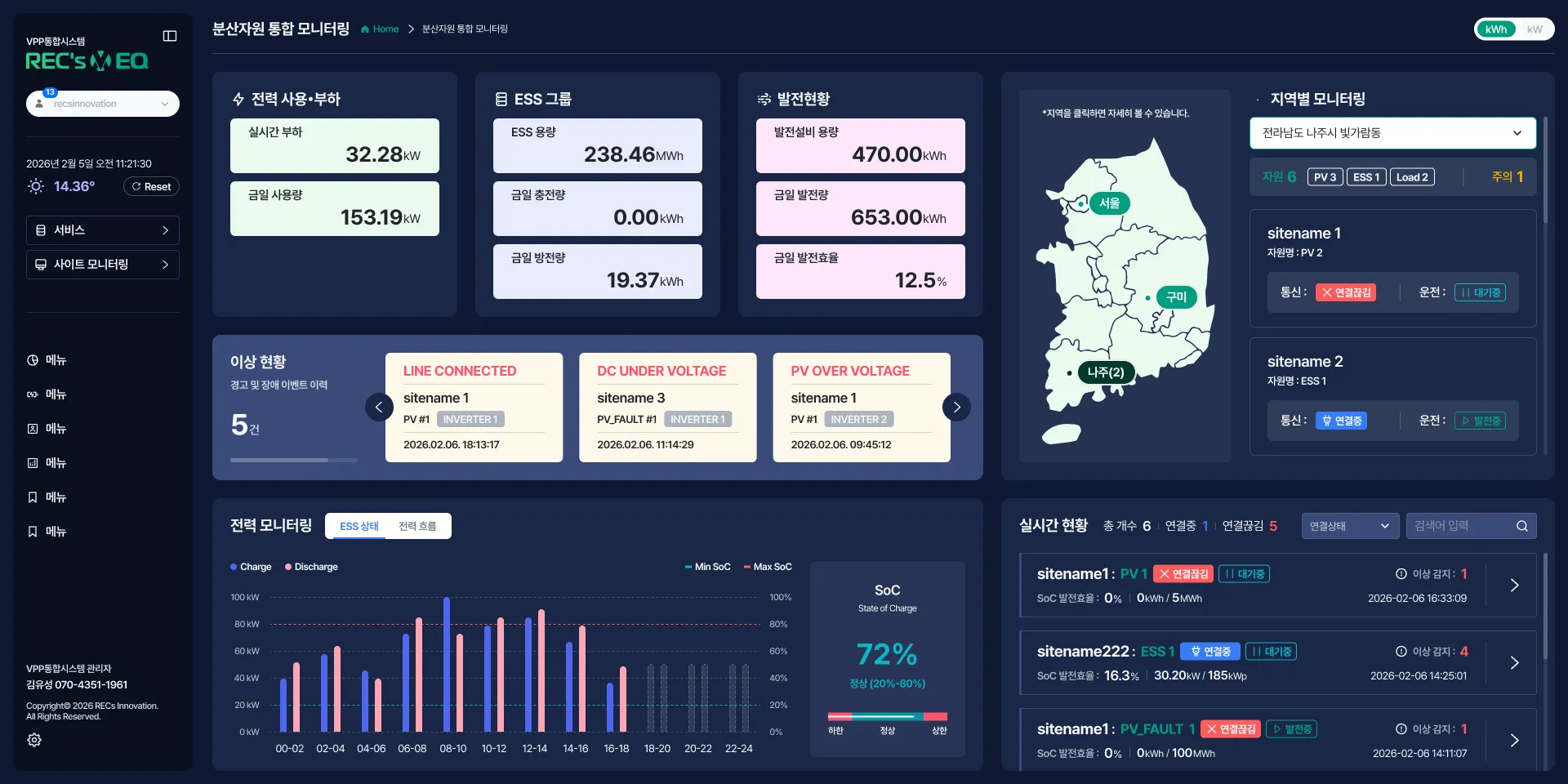Viewport: 1568px width, 784px height.
Task: Open the settings gear in the sidebar
Action: tap(34, 740)
